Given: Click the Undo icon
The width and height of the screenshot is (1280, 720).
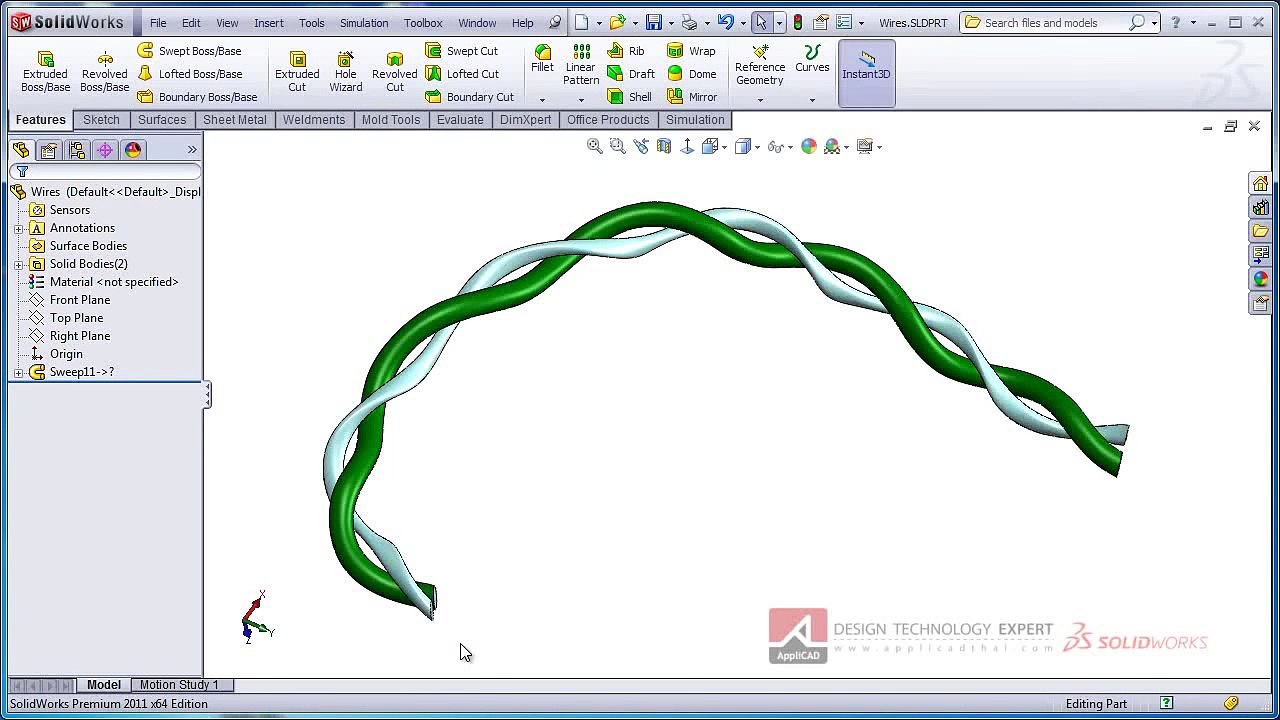Looking at the screenshot, I should point(725,23).
